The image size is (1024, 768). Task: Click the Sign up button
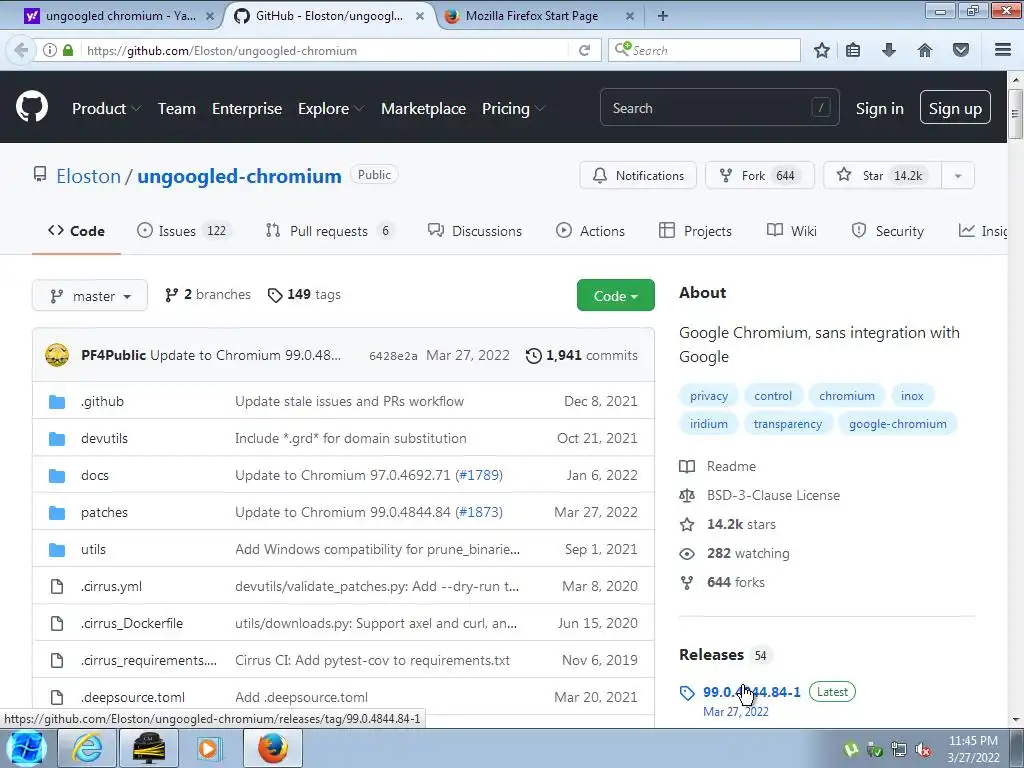(x=955, y=108)
